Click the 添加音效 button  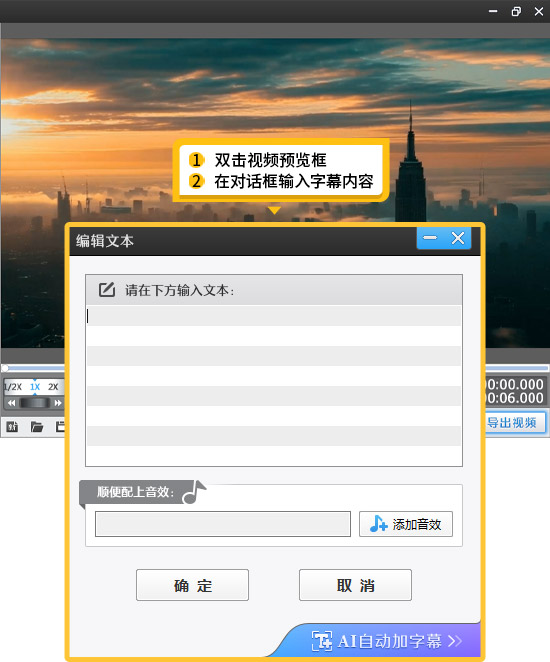[x=406, y=524]
